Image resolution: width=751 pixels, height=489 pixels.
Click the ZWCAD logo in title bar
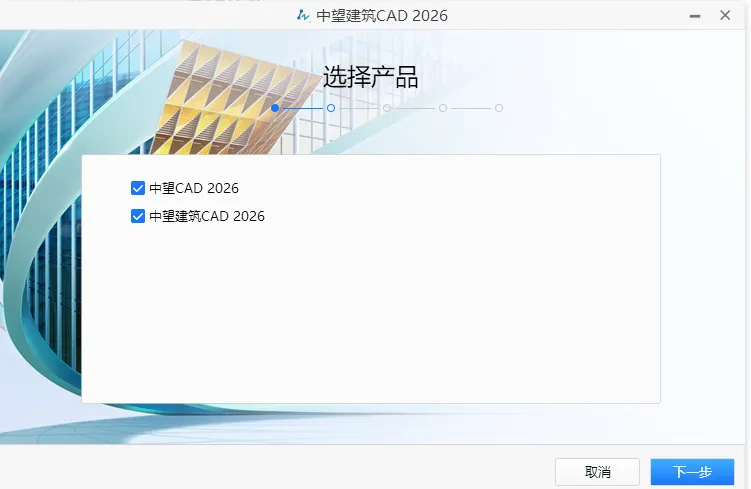click(303, 15)
